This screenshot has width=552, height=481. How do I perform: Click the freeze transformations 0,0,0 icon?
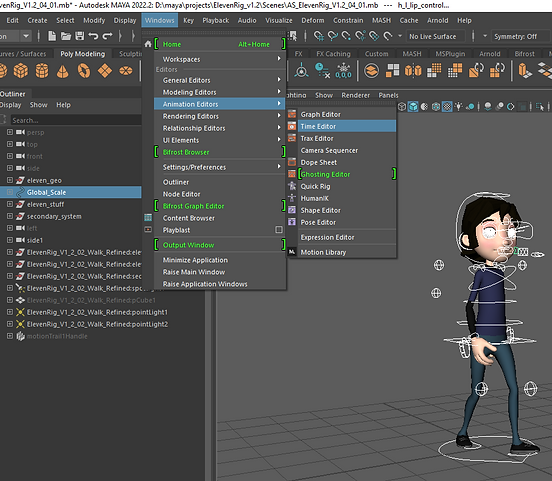[343, 70]
